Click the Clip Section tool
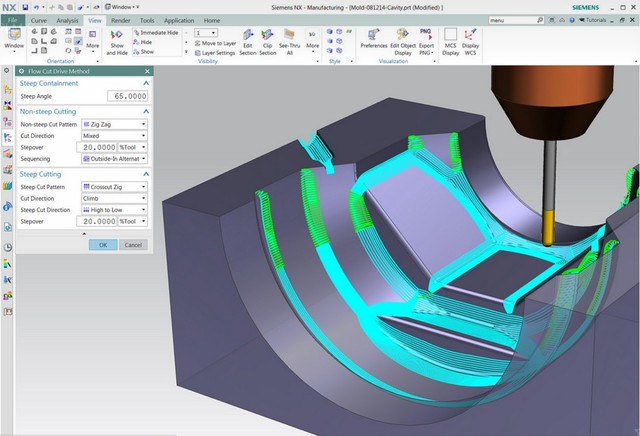The image size is (640, 436). [267, 42]
